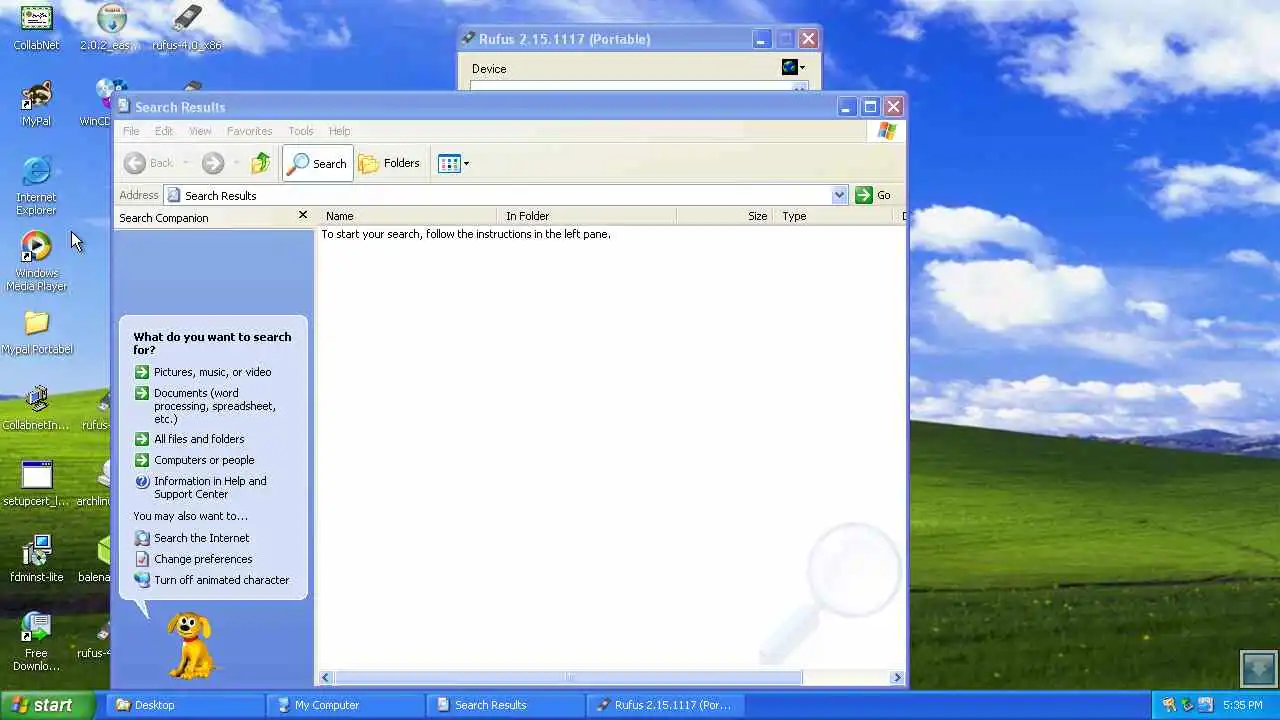Click the Search Results address bar icon
The height and width of the screenshot is (720, 1280).
174,195
